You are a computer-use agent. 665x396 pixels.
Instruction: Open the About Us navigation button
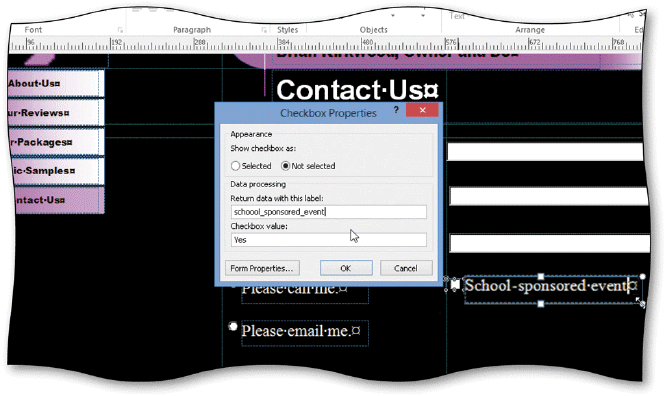56,84
